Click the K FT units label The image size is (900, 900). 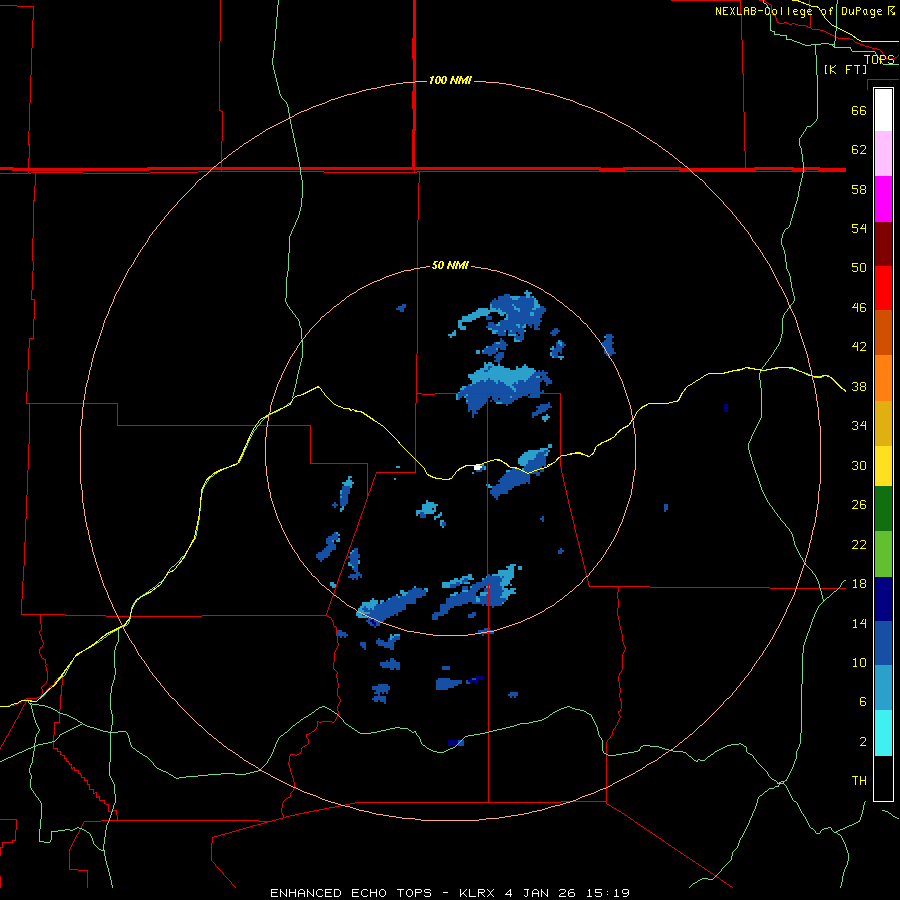(x=845, y=69)
